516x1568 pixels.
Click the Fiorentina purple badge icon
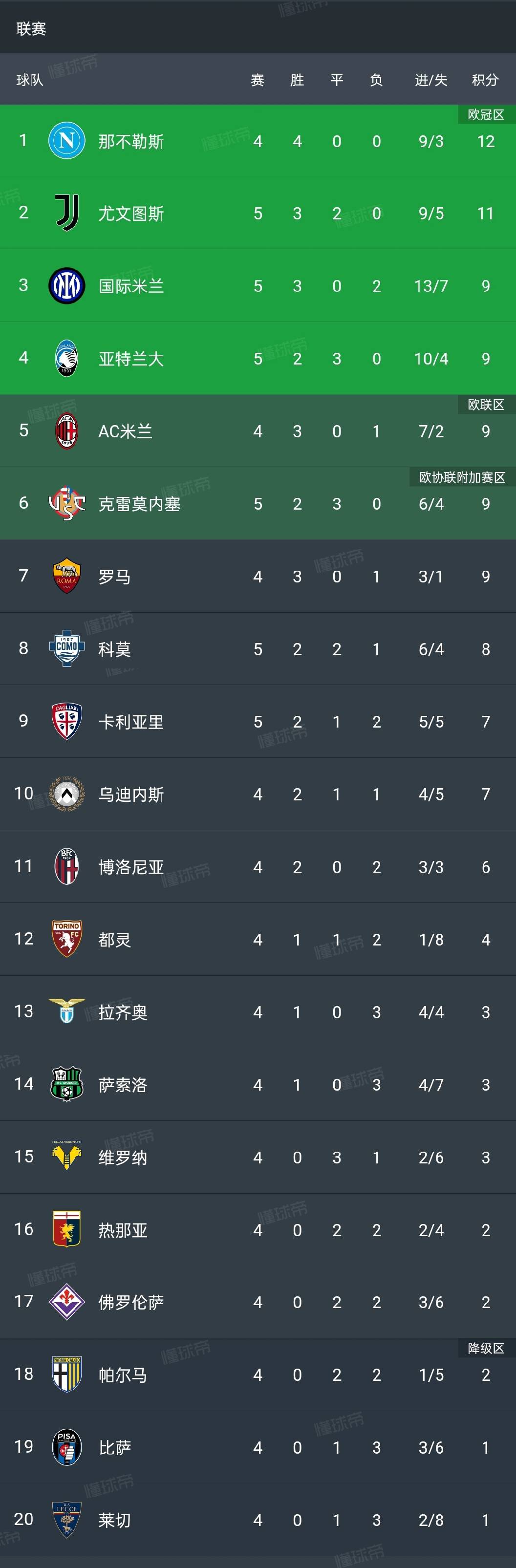(x=66, y=1301)
